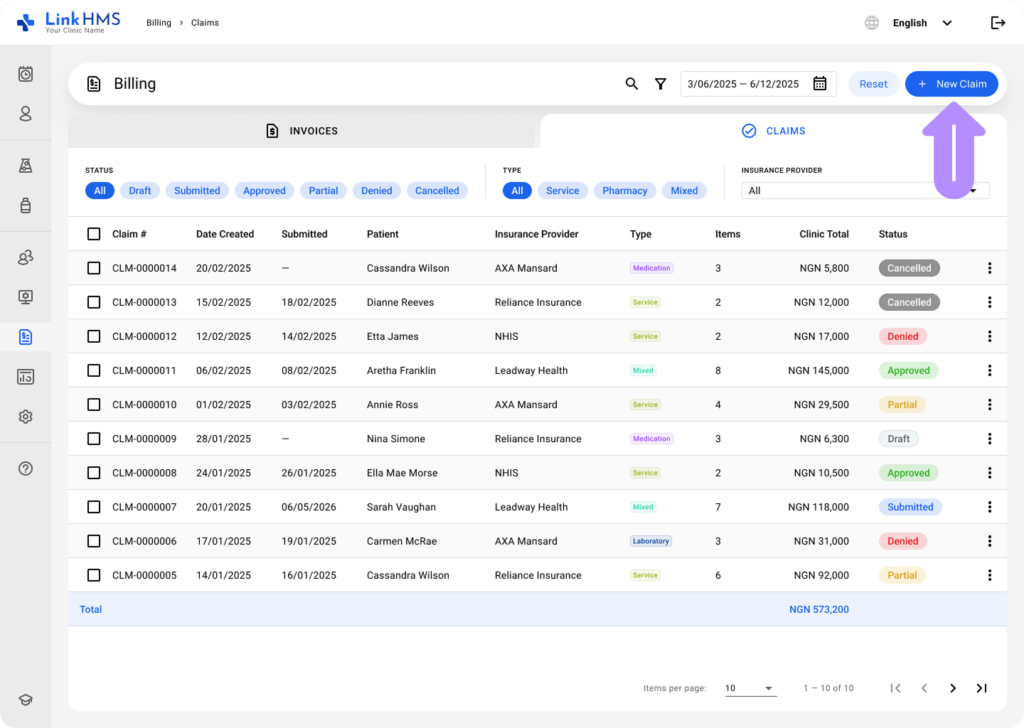Click the search magnifier icon in Billing header

click(632, 84)
